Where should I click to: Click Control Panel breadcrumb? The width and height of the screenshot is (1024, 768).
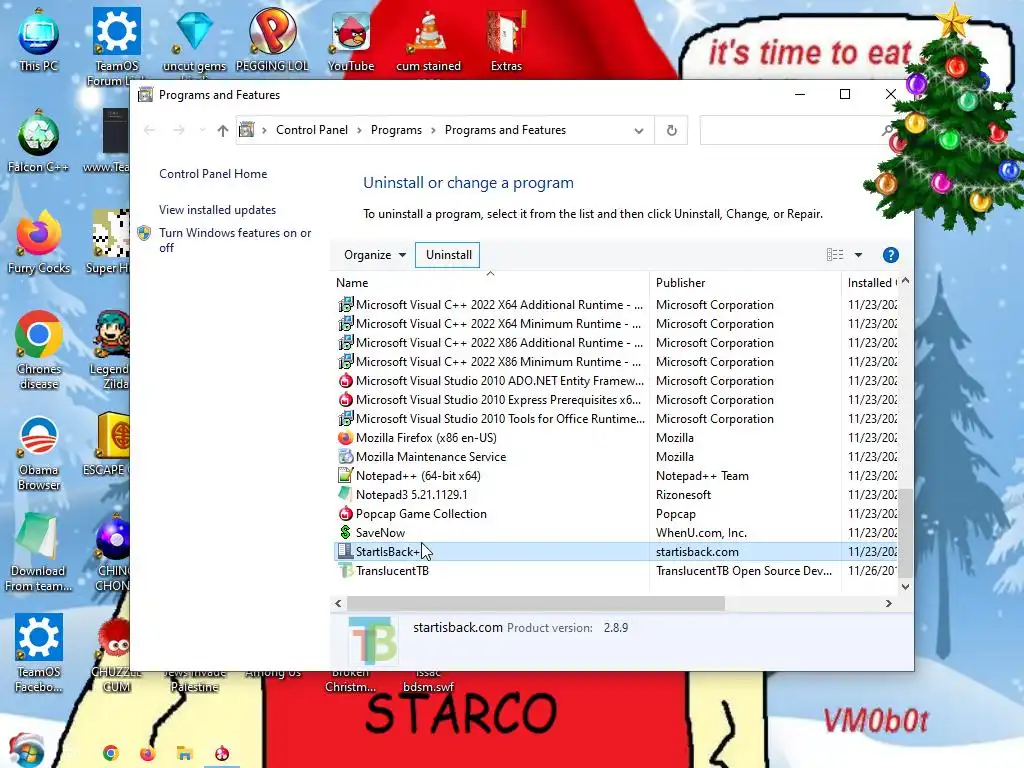(x=312, y=130)
